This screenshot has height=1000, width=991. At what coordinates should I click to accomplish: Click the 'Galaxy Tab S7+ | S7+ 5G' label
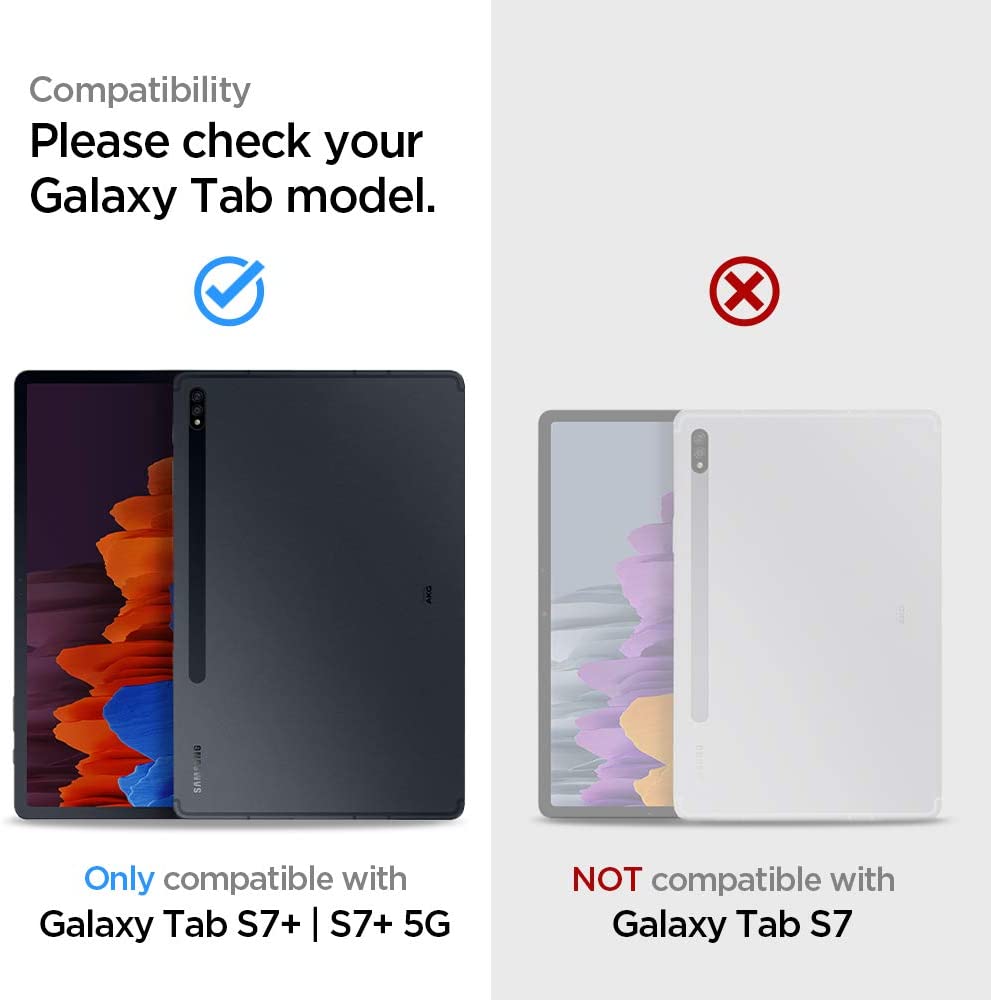coord(245,924)
